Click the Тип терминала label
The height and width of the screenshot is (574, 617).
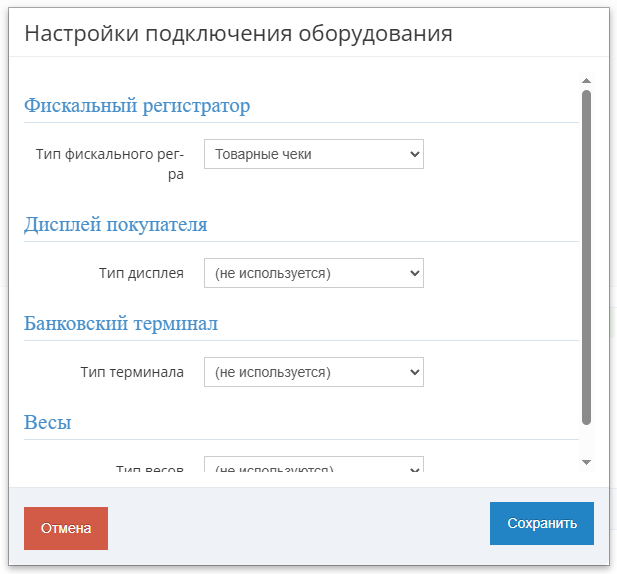[x=132, y=372]
